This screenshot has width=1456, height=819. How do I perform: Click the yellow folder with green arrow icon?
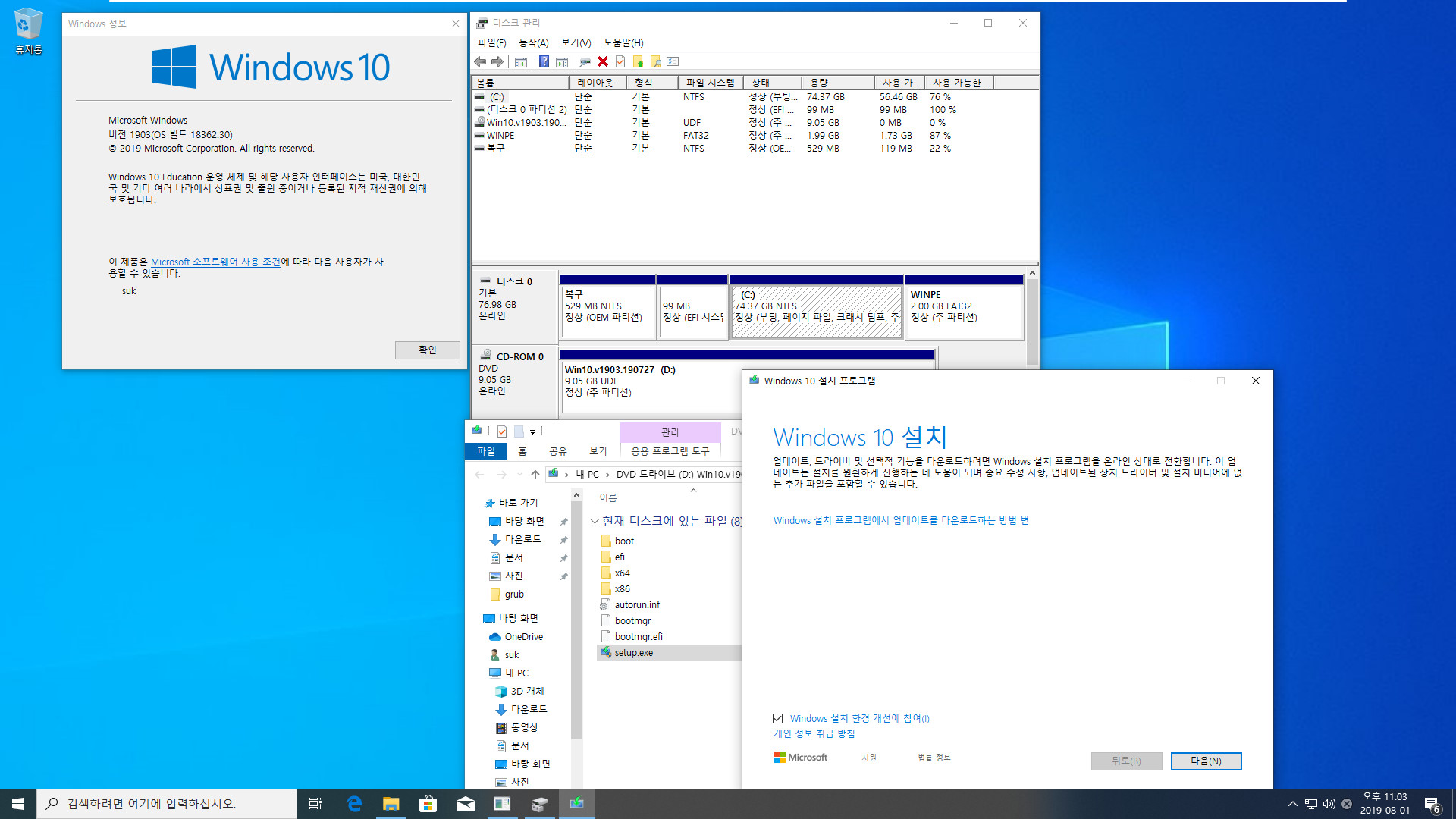pos(638,61)
